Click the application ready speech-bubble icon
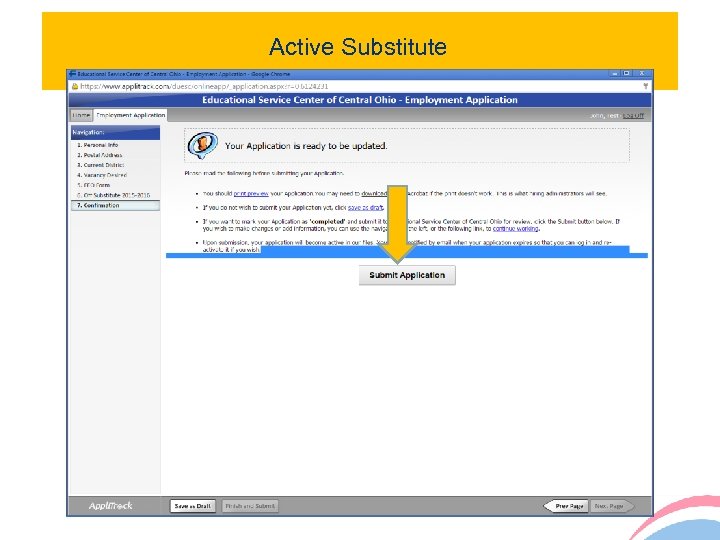The height and width of the screenshot is (540, 720). pos(202,145)
